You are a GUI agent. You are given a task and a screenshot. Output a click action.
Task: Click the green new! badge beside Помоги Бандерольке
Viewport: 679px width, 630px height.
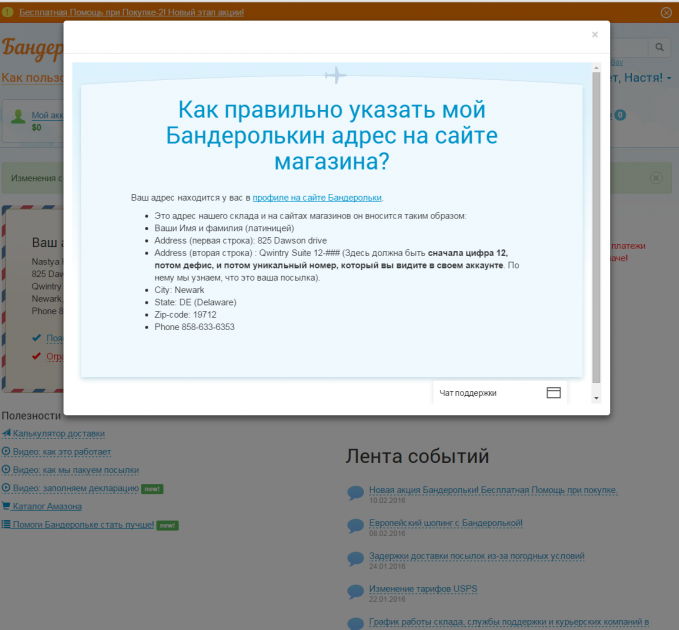pyautogui.click(x=167, y=525)
